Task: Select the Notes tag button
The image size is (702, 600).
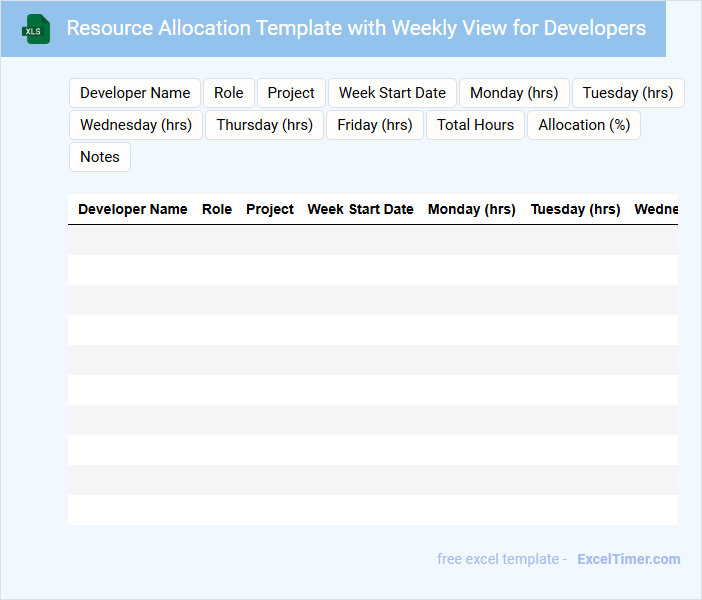Action: (100, 157)
